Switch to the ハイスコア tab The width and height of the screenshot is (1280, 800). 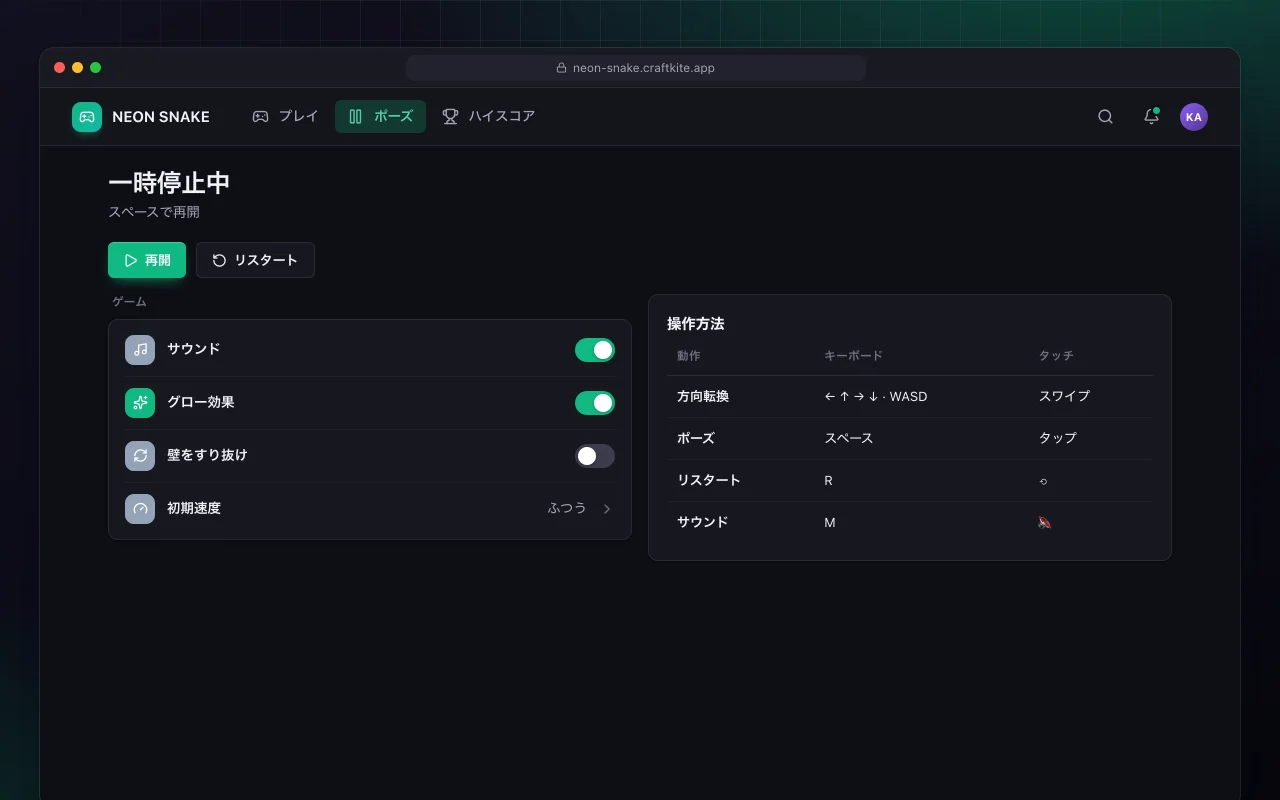[x=489, y=117]
